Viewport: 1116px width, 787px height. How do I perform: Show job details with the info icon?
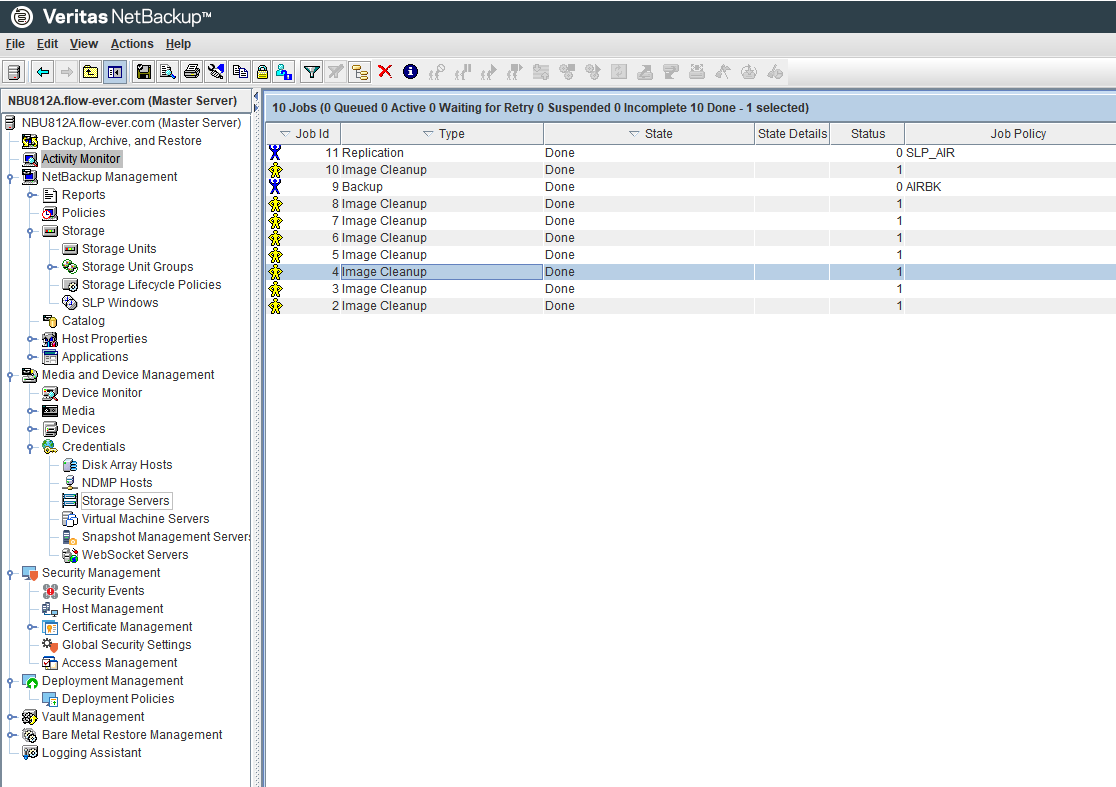(x=410, y=71)
